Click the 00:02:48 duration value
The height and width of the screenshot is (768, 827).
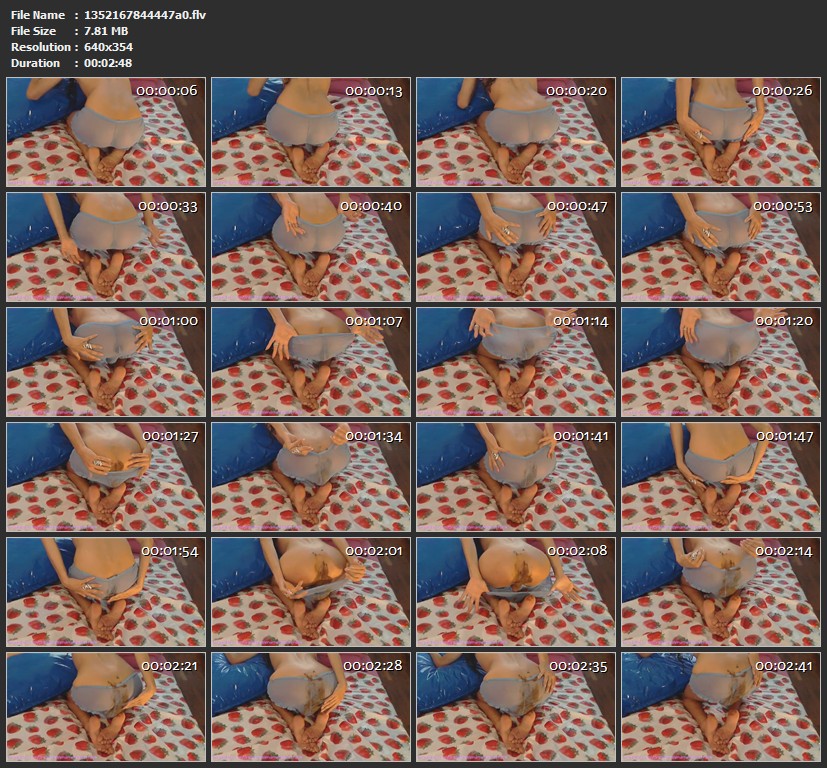108,63
